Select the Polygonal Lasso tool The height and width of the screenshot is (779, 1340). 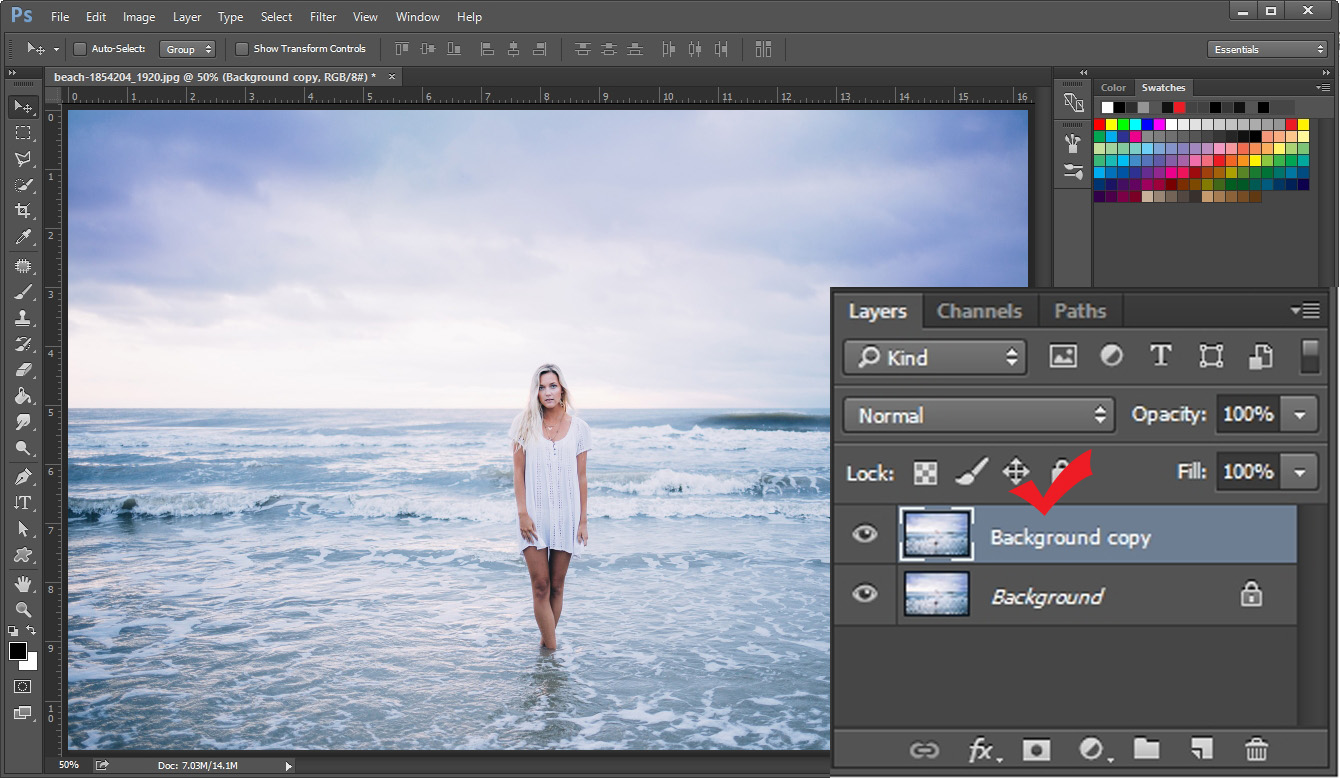point(22,159)
